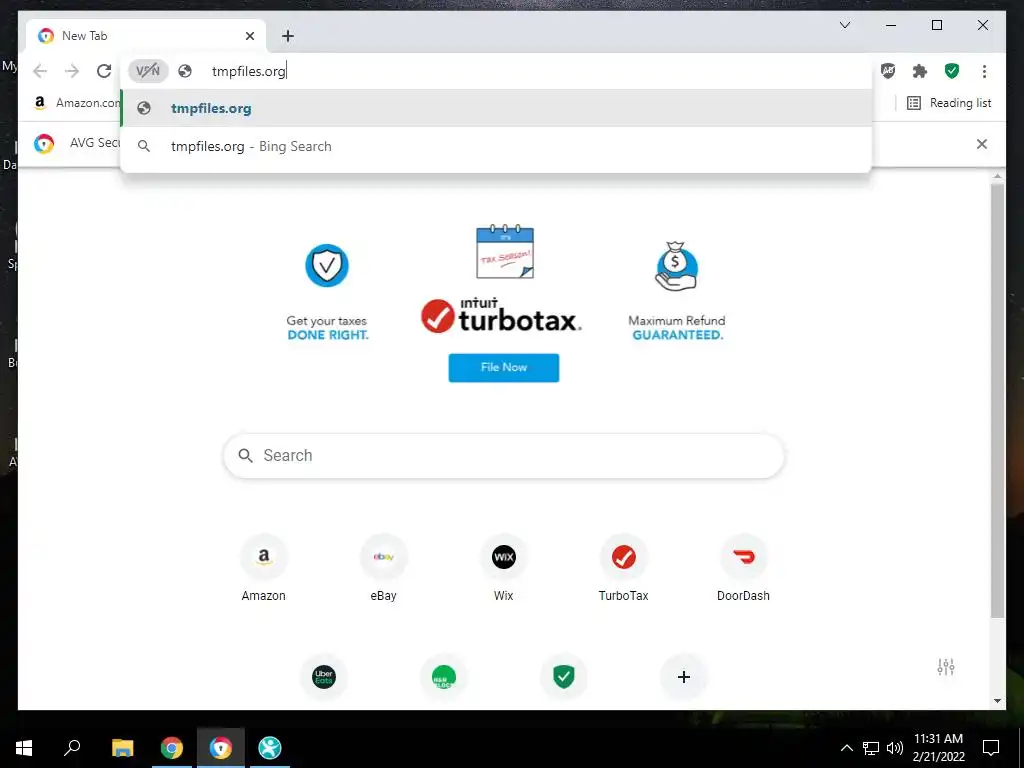Open the H&R Block shortcut tile

pos(443,677)
